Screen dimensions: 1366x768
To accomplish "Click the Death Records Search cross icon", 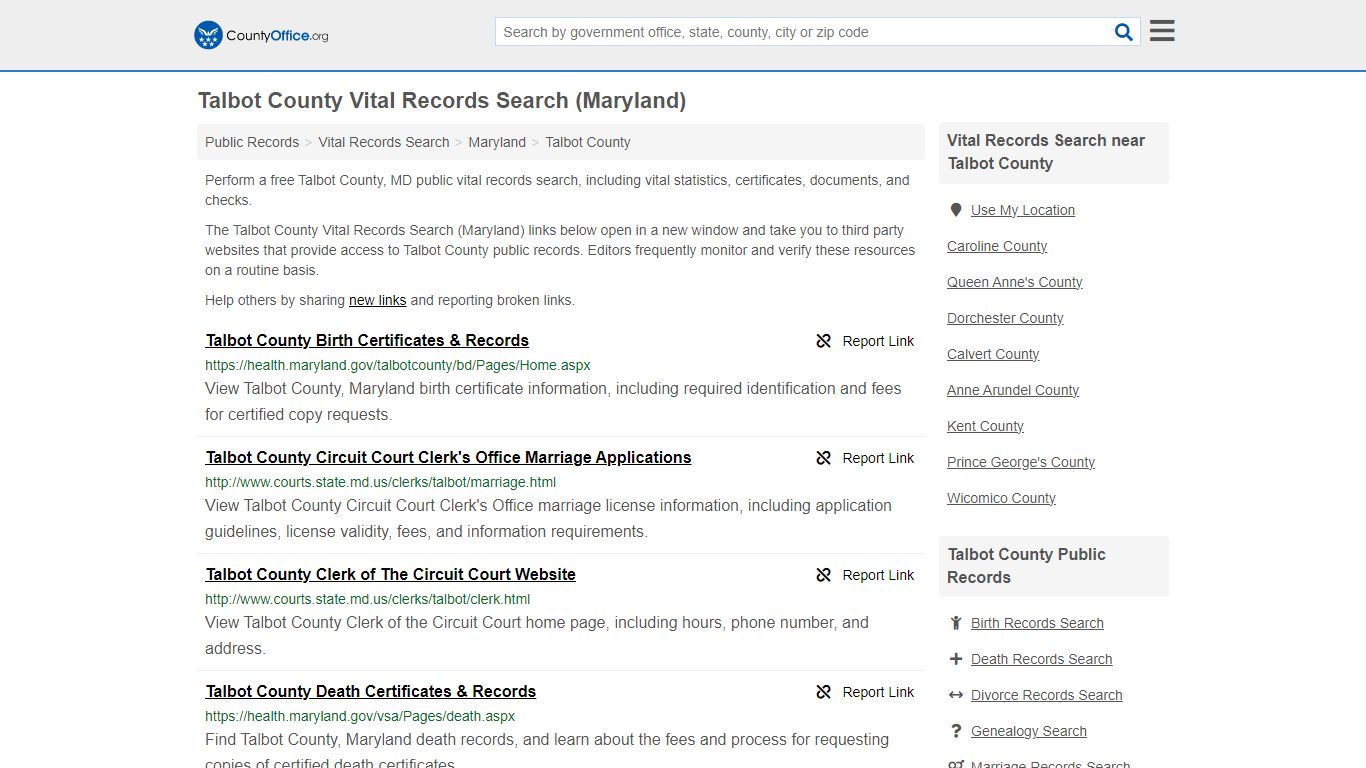I will 956,659.
